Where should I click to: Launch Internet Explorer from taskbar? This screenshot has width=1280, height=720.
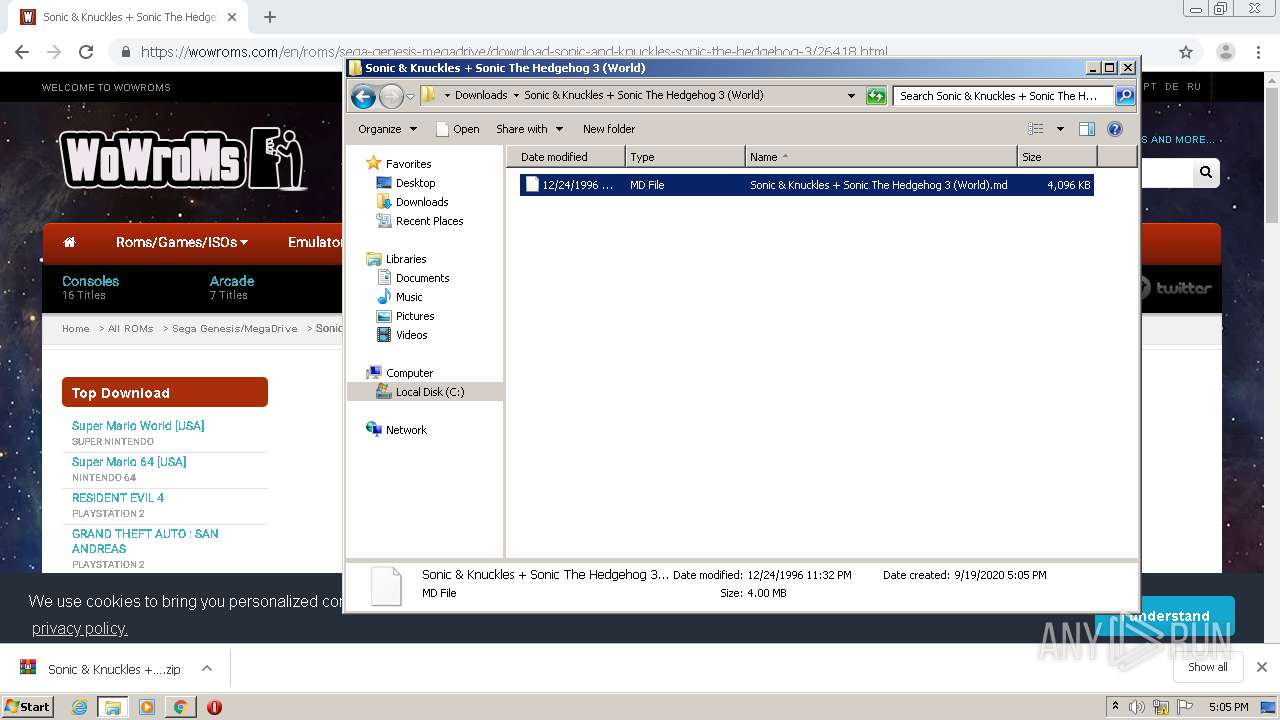[79, 707]
